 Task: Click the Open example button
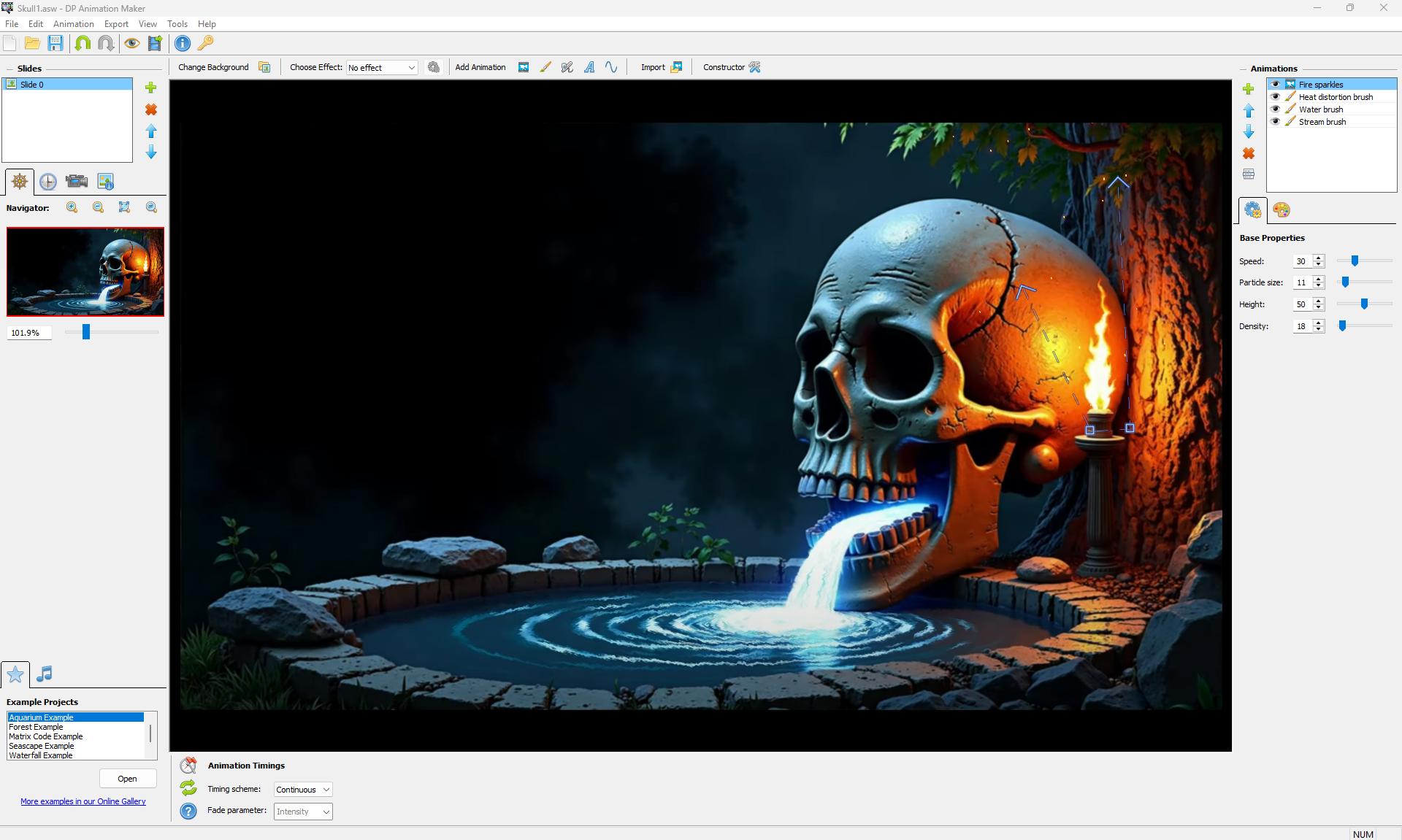tap(128, 779)
